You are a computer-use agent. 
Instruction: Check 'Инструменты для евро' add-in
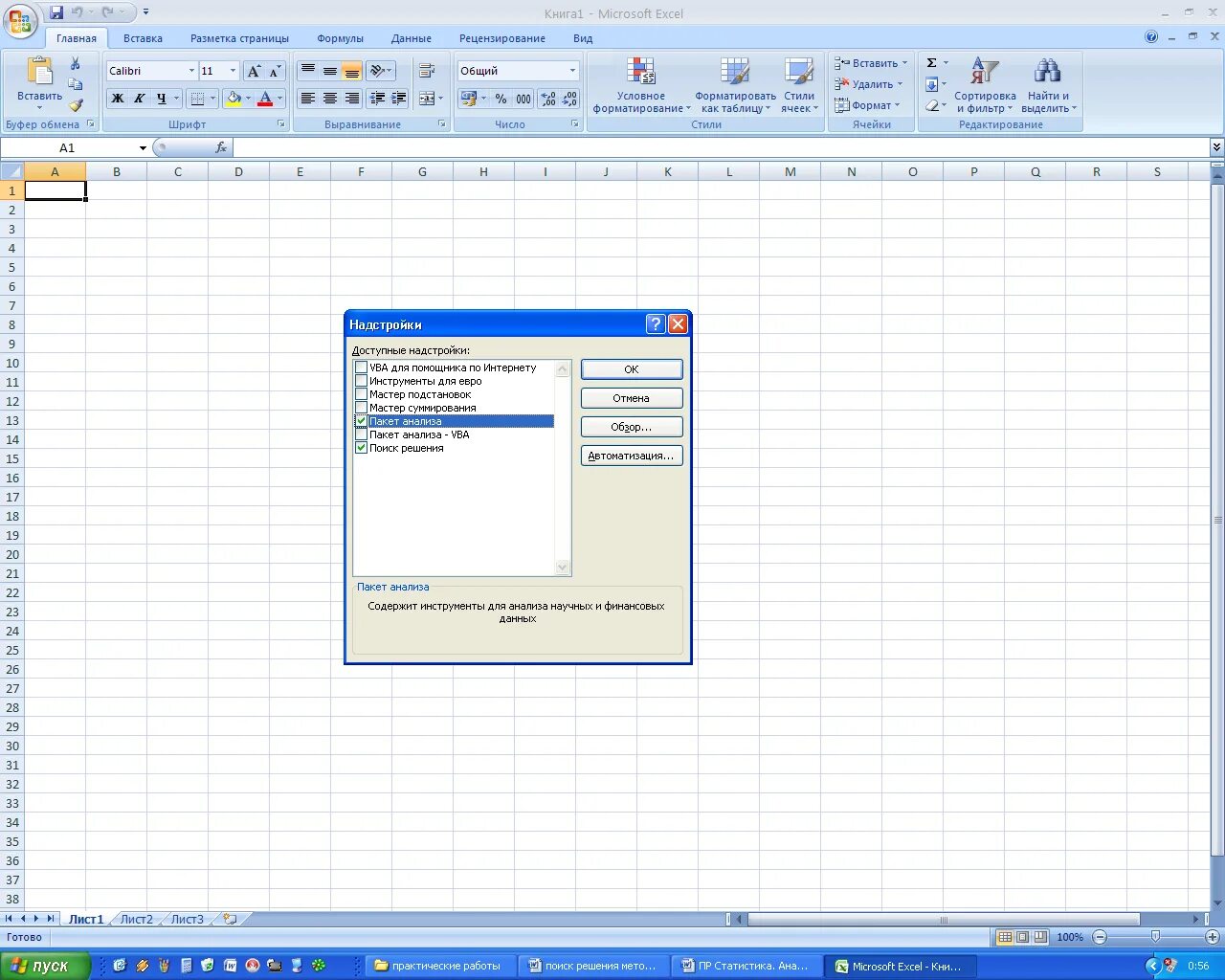(x=361, y=381)
